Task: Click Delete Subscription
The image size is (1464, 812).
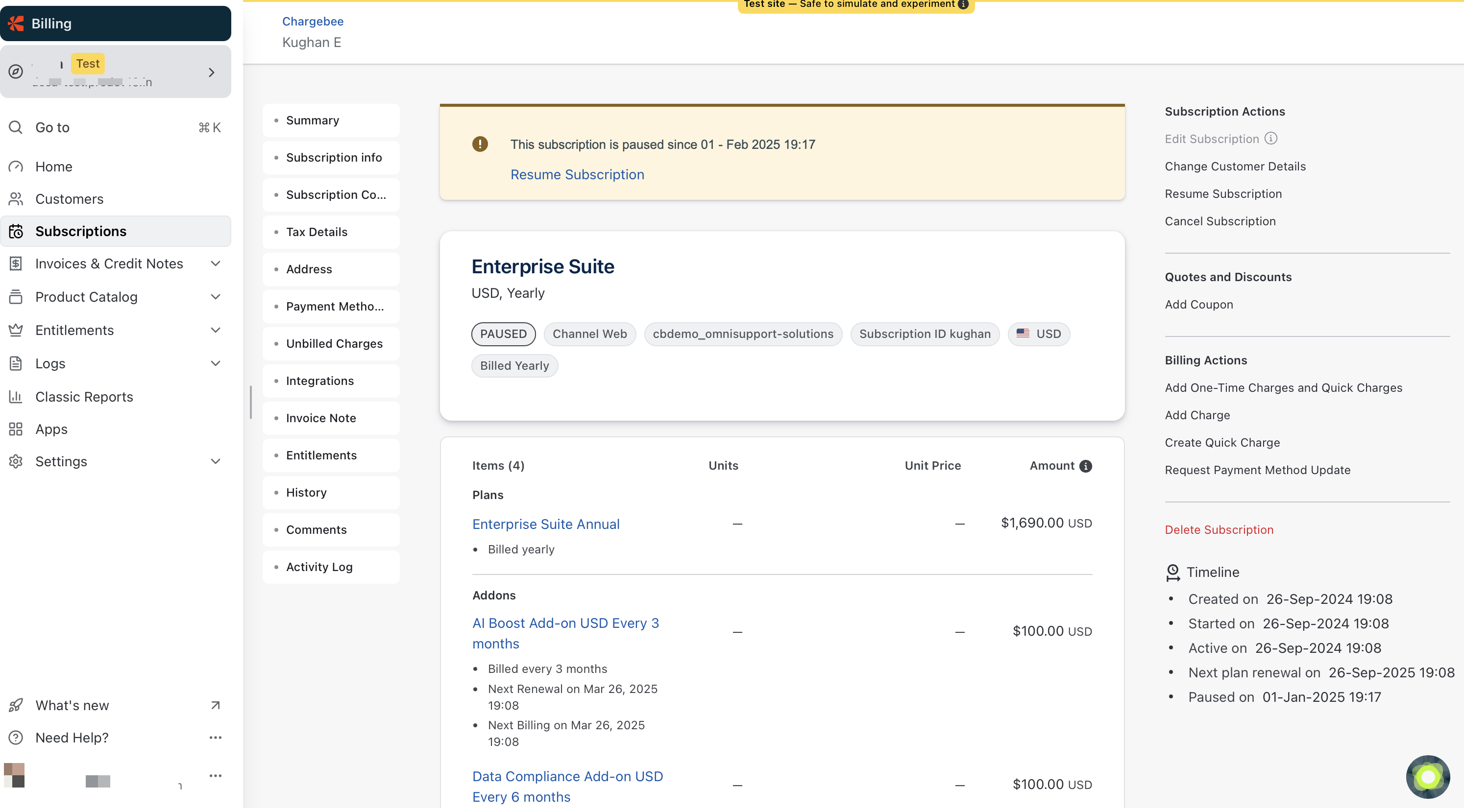Action: (1219, 529)
